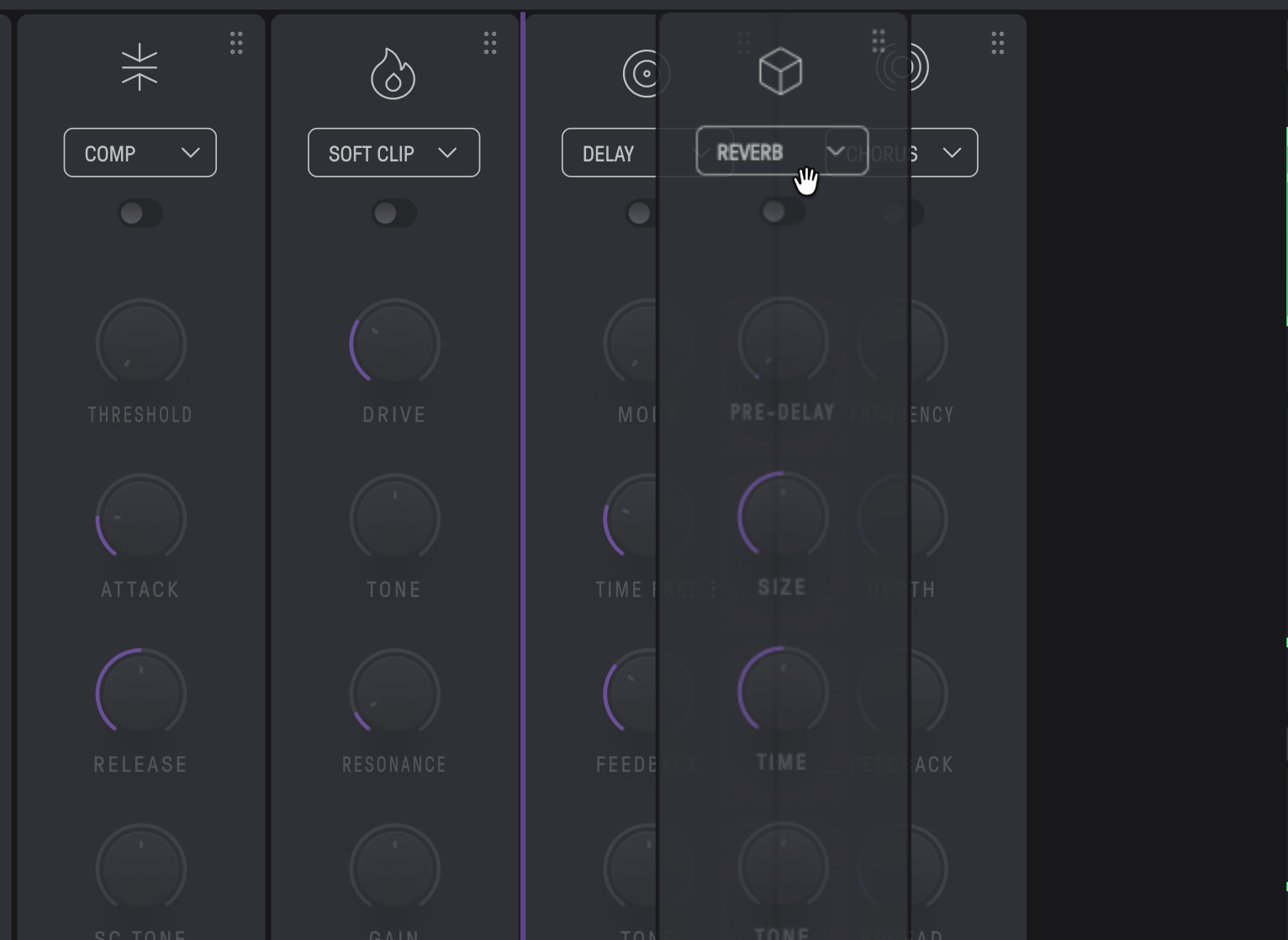This screenshot has width=1288, height=940.
Task: Click the compressor THRESHOLD knob
Action: pyautogui.click(x=140, y=344)
